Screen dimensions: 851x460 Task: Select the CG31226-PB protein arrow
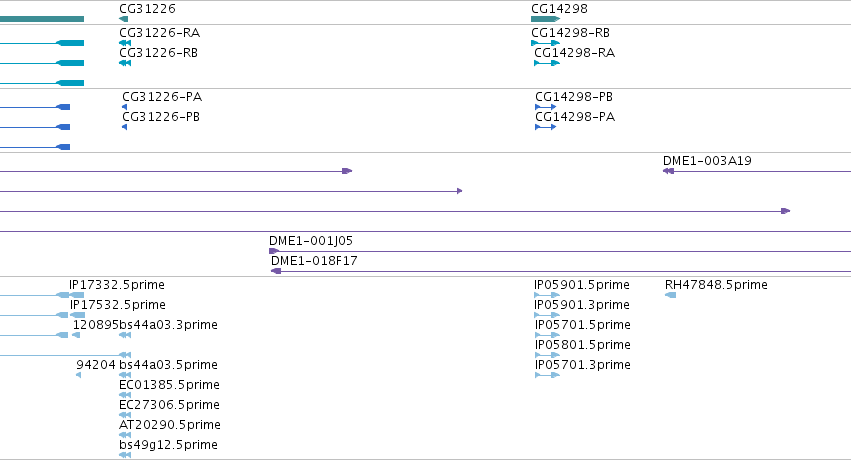(x=125, y=127)
